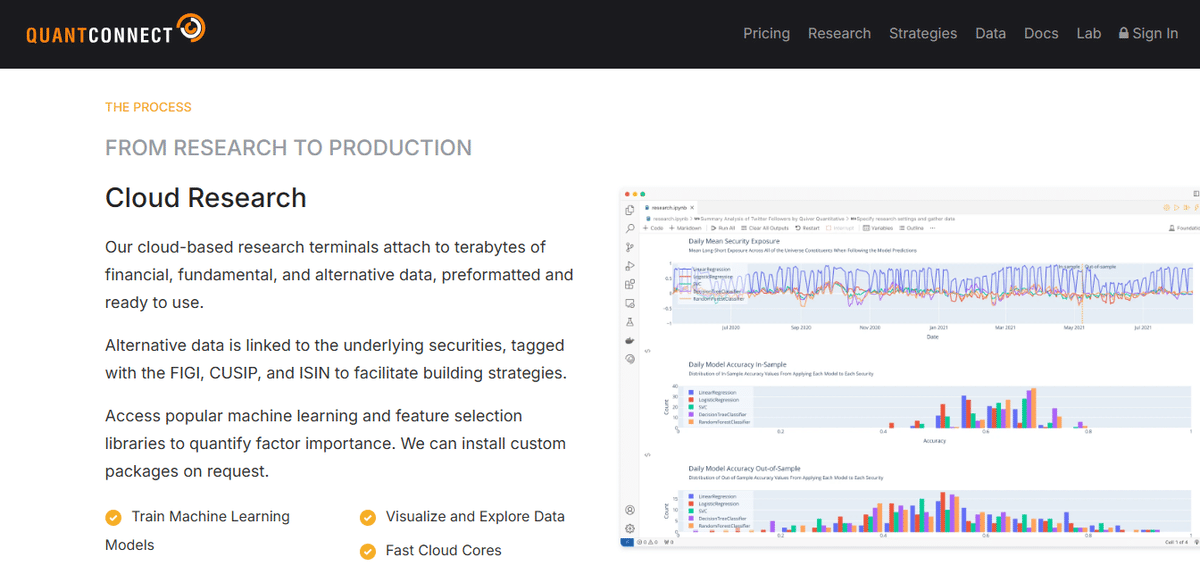
Task: Click Clear All Outputs in notebook toolbar
Action: click(x=763, y=228)
